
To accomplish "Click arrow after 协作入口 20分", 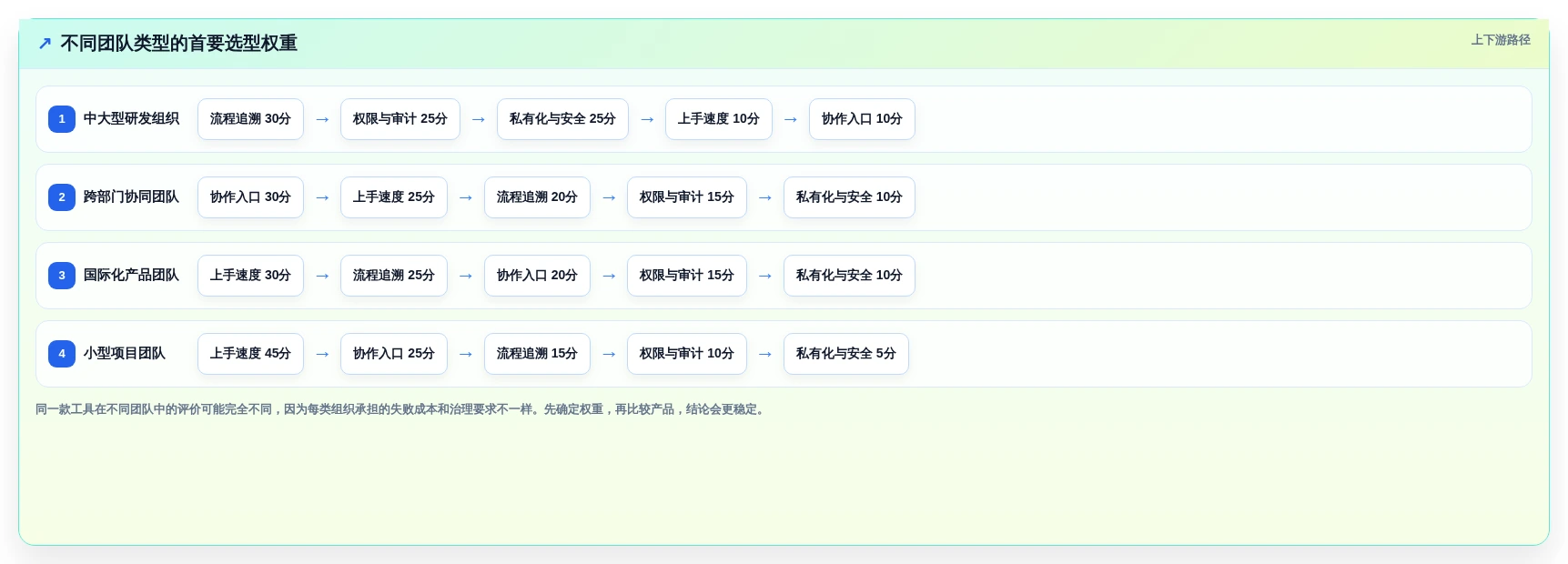I will [x=609, y=276].
